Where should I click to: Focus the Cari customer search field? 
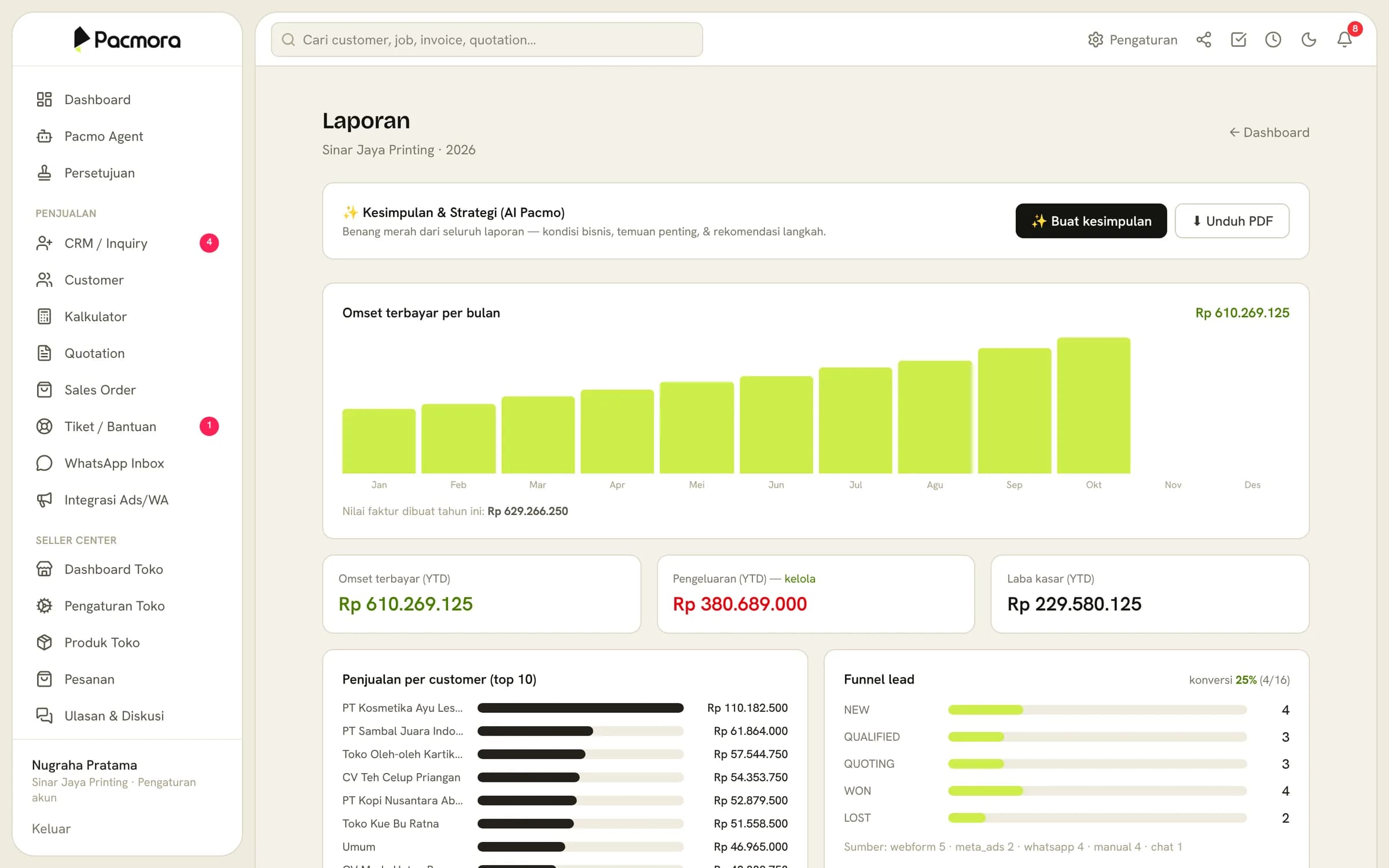click(487, 39)
